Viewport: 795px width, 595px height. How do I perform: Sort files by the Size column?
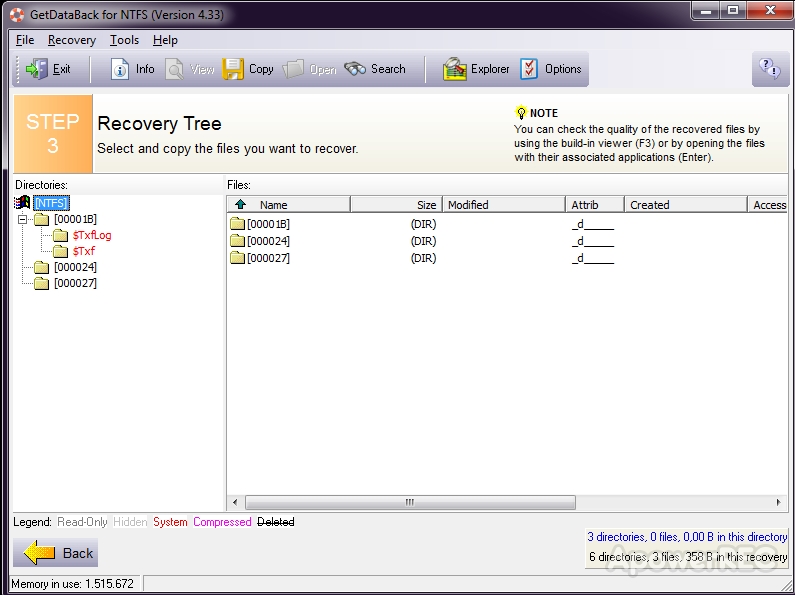396,205
